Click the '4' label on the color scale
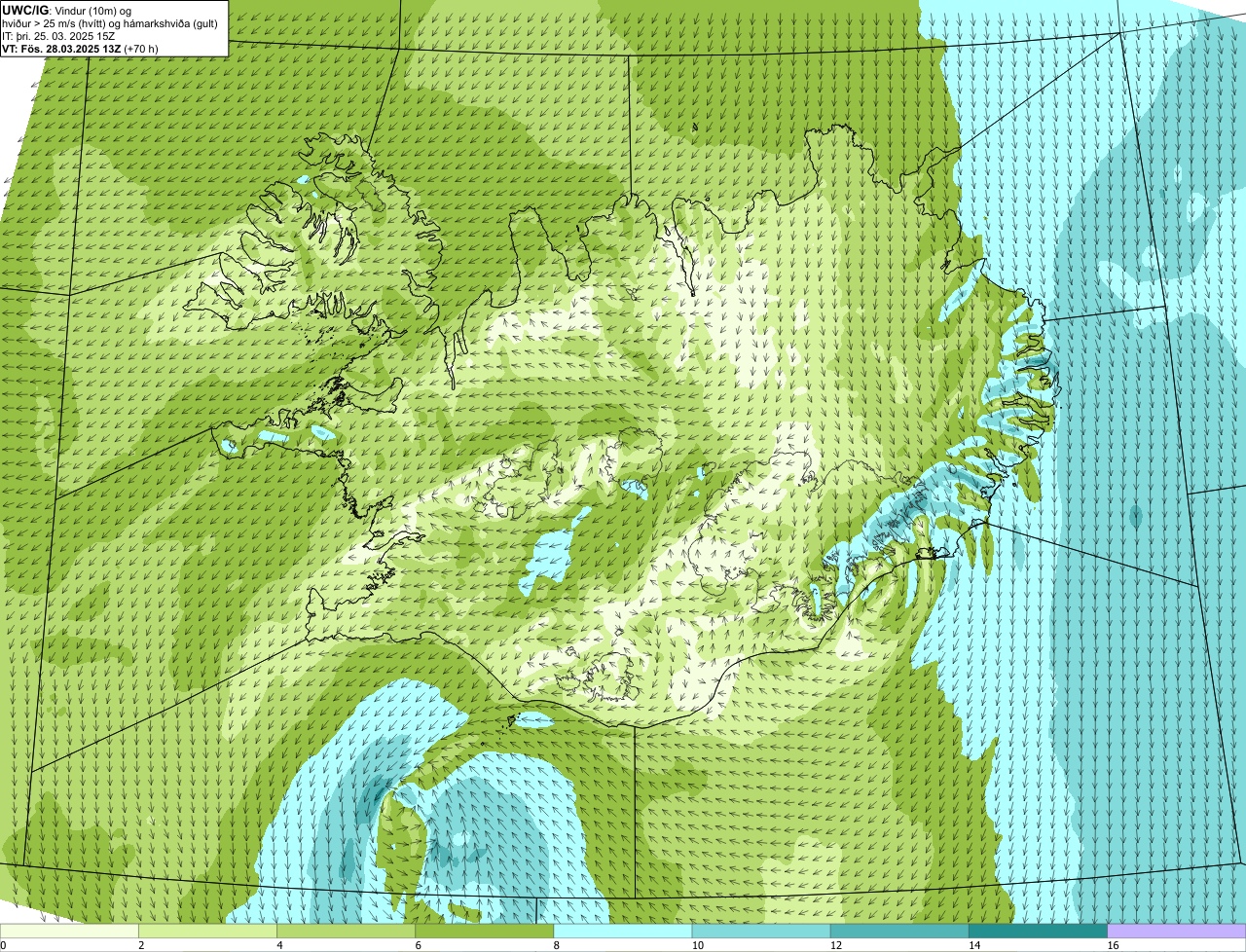Viewport: 1246px width, 952px height. (279, 945)
